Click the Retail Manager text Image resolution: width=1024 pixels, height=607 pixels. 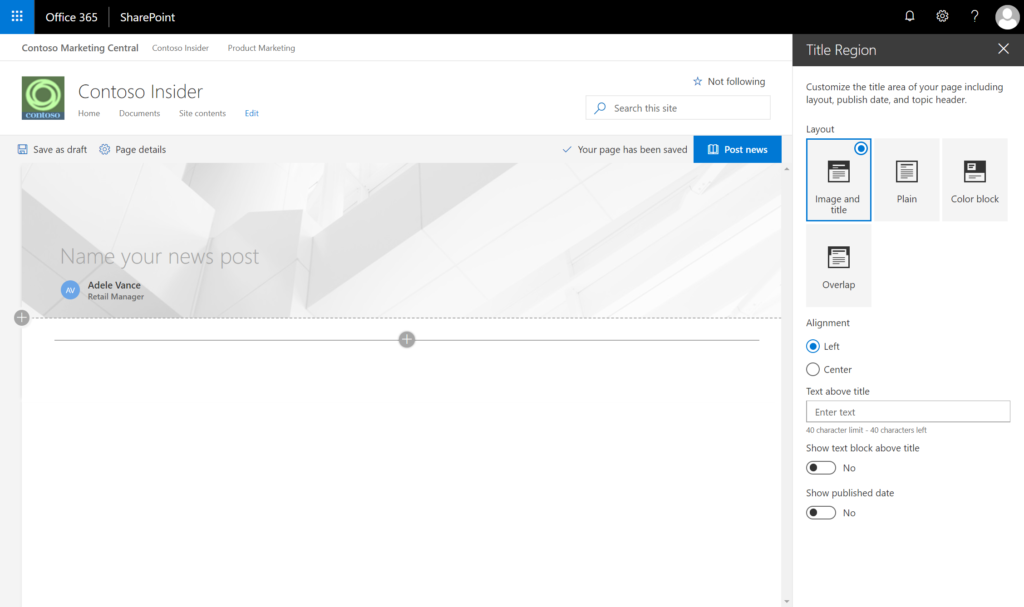click(116, 297)
